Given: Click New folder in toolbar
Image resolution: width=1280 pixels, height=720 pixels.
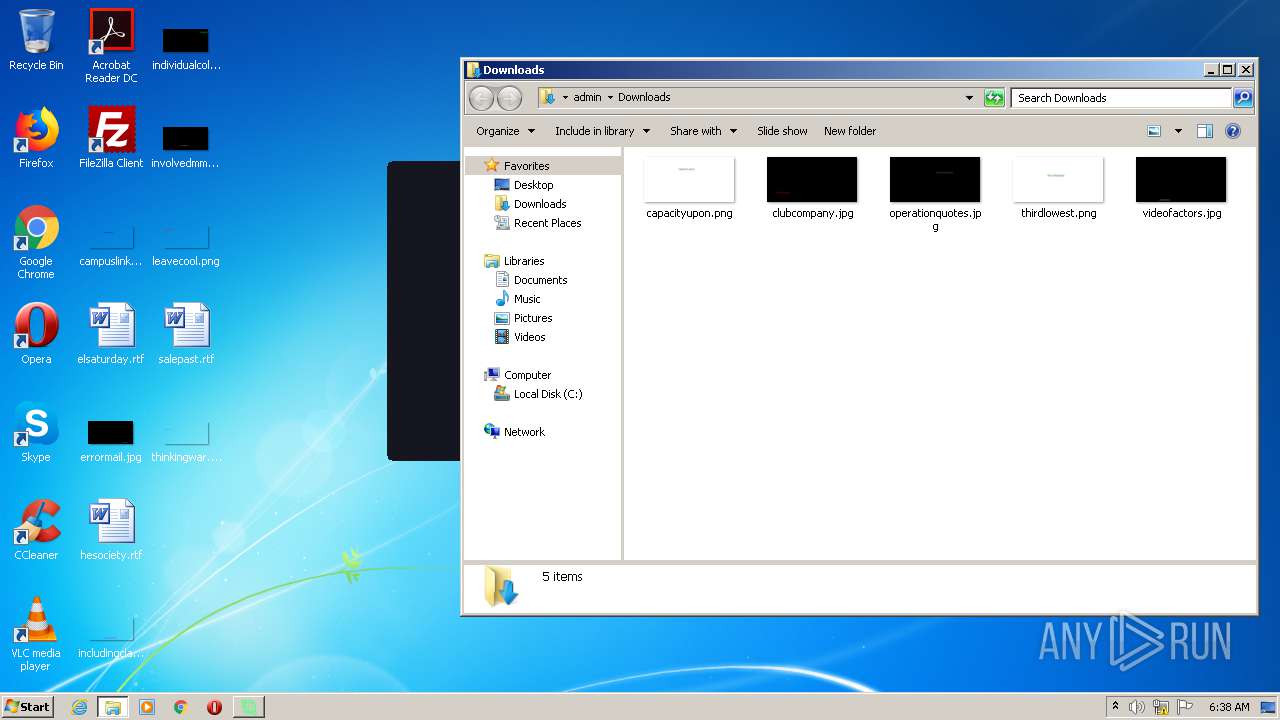Looking at the screenshot, I should 850,131.
